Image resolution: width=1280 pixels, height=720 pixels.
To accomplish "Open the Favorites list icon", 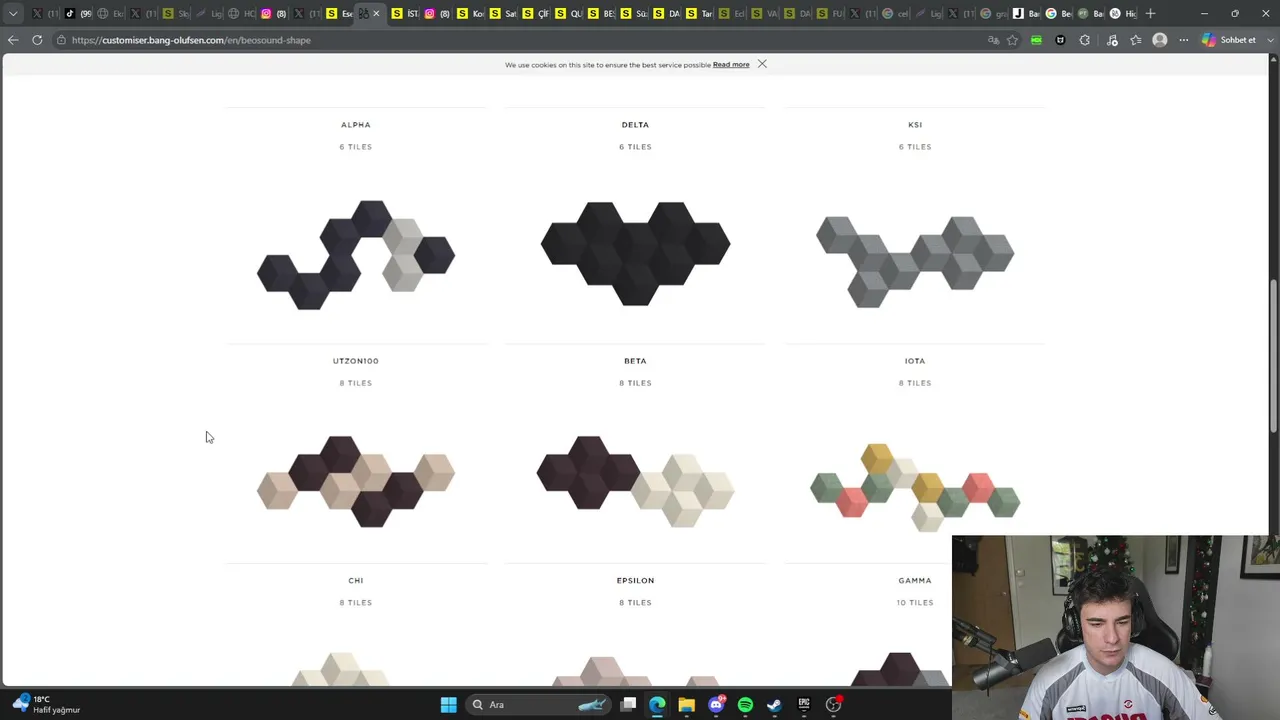I will (1136, 40).
